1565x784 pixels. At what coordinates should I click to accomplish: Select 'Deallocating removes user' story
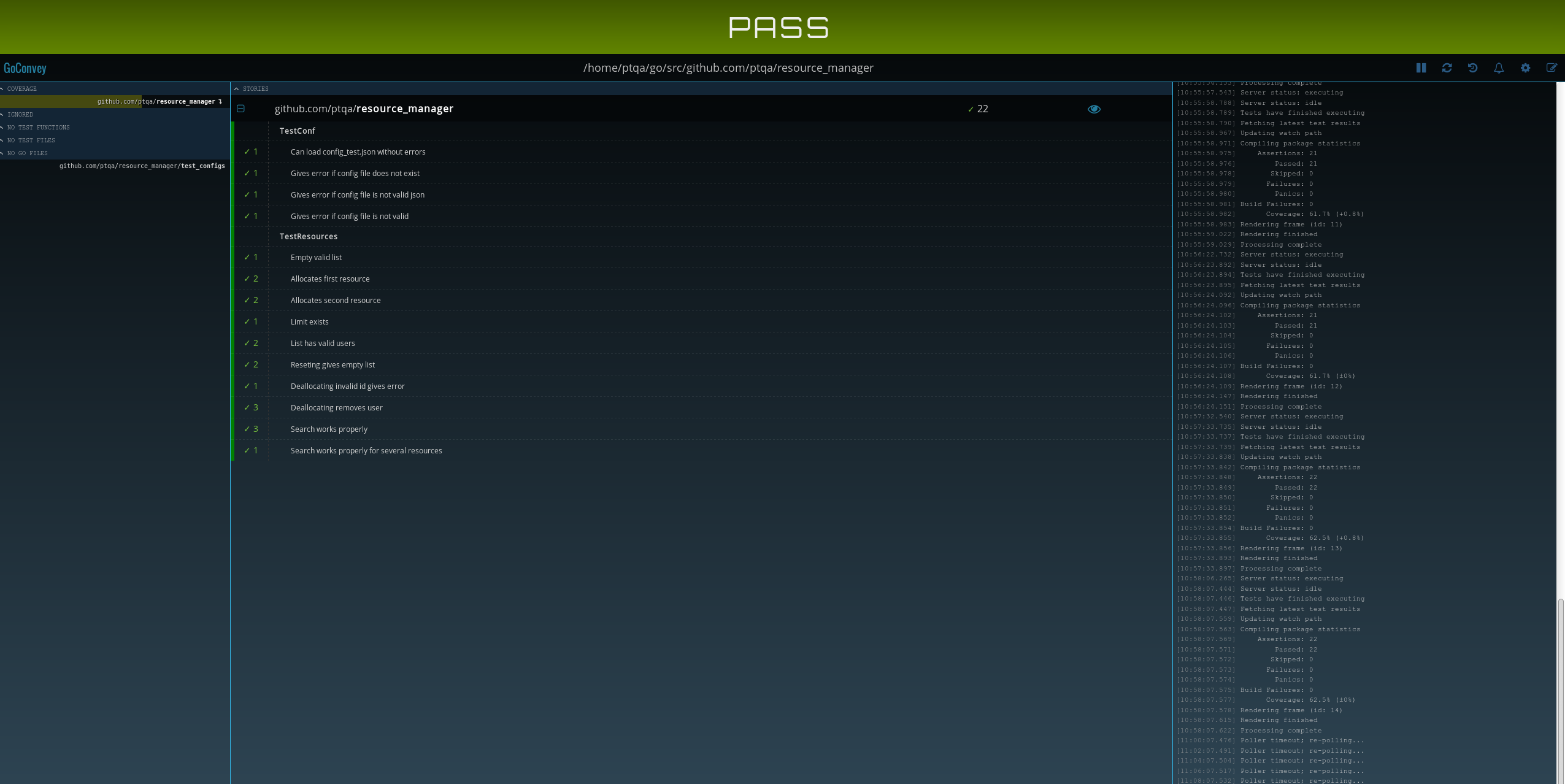[336, 408]
